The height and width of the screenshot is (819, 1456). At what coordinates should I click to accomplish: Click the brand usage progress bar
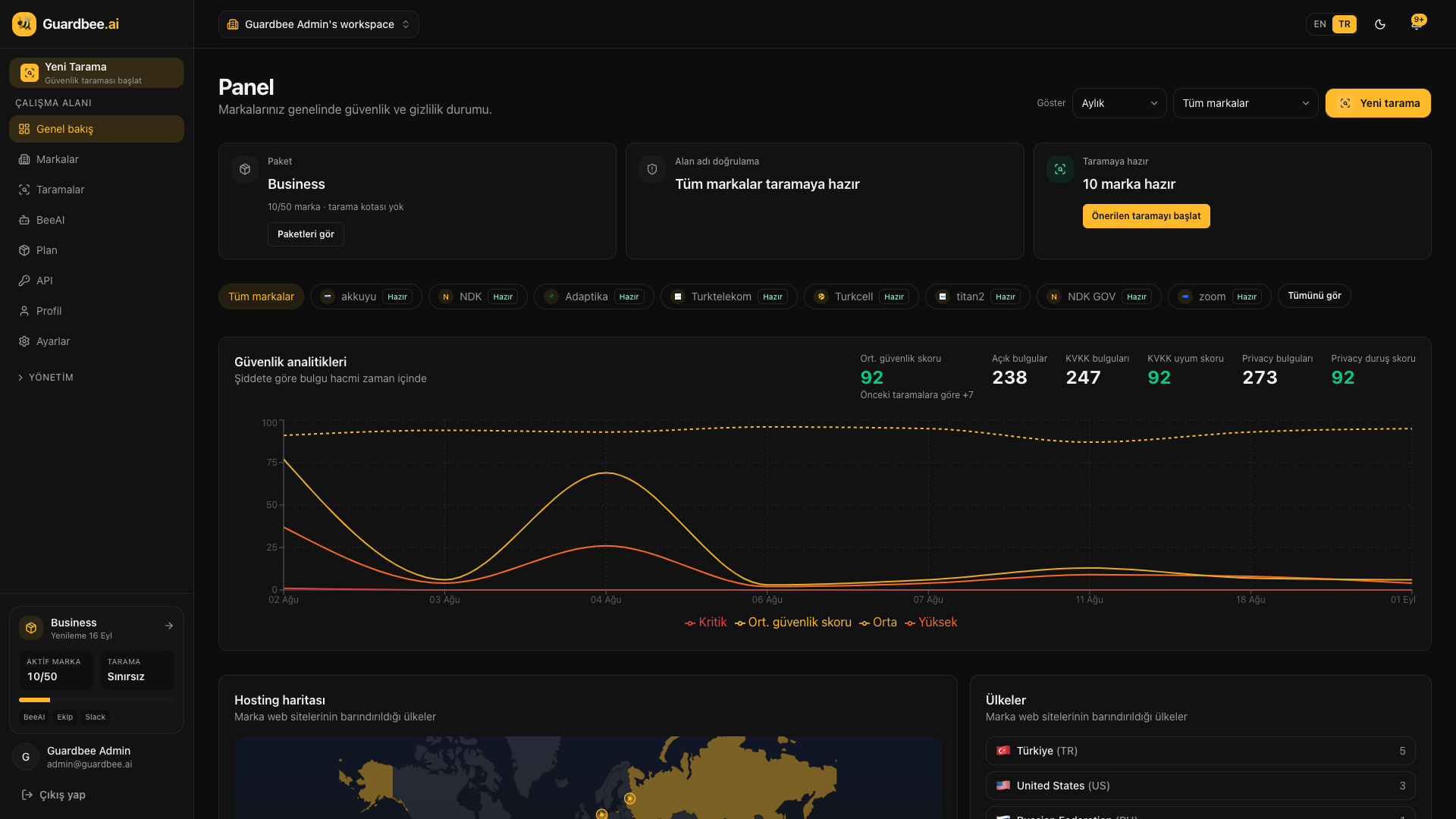(x=96, y=700)
